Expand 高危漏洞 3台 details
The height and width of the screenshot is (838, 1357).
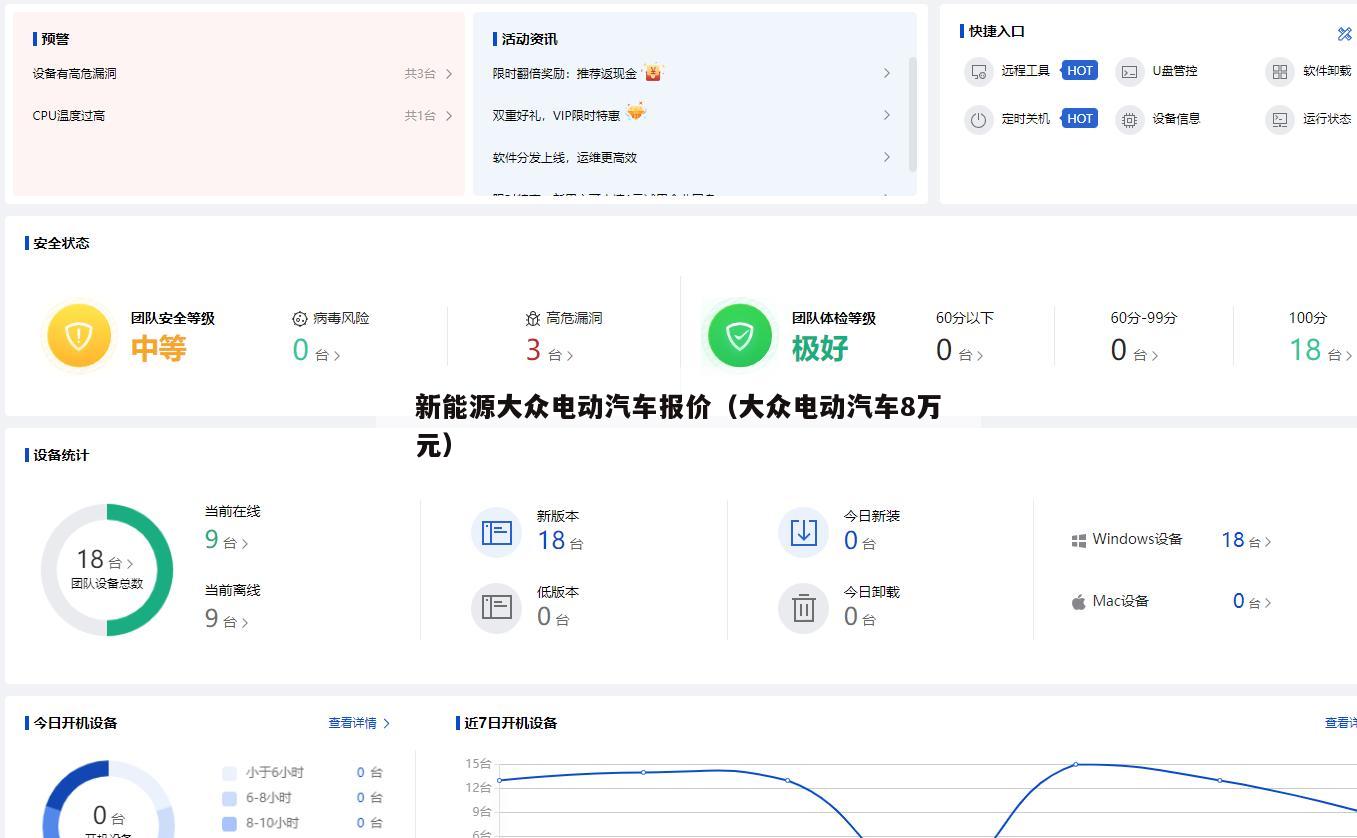click(549, 350)
